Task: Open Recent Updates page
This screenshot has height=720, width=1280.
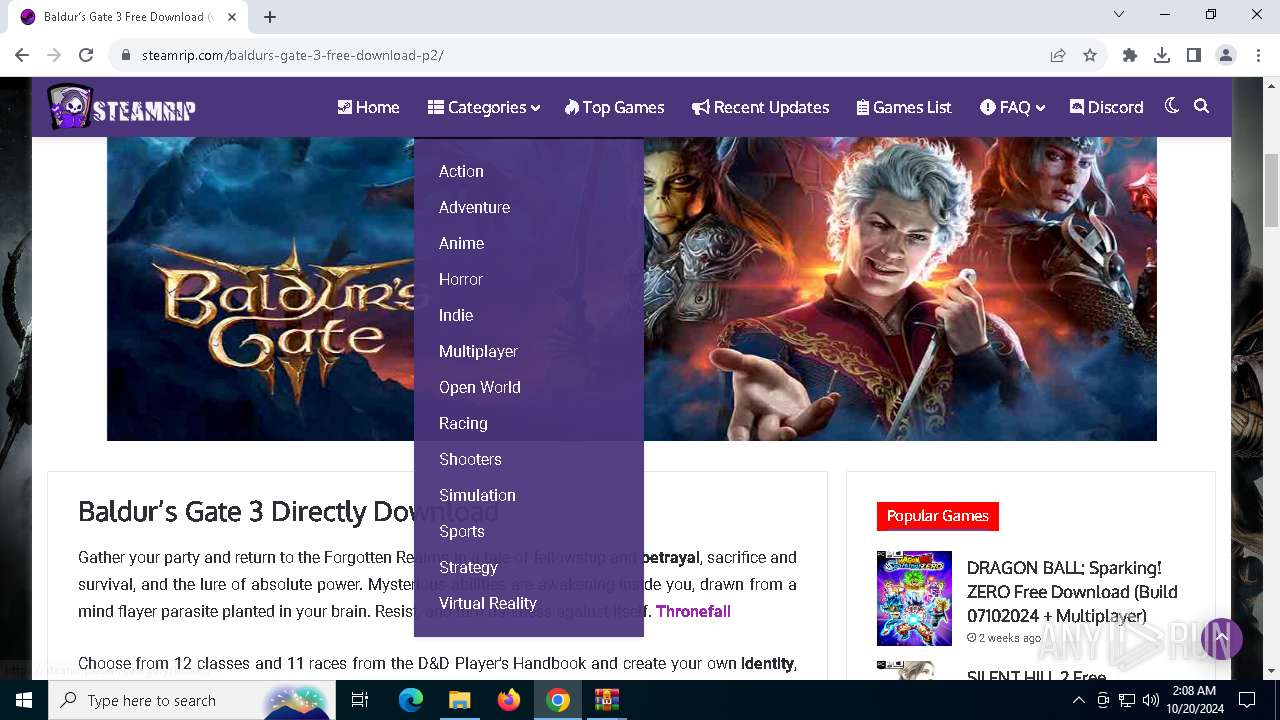Action: tap(760, 107)
